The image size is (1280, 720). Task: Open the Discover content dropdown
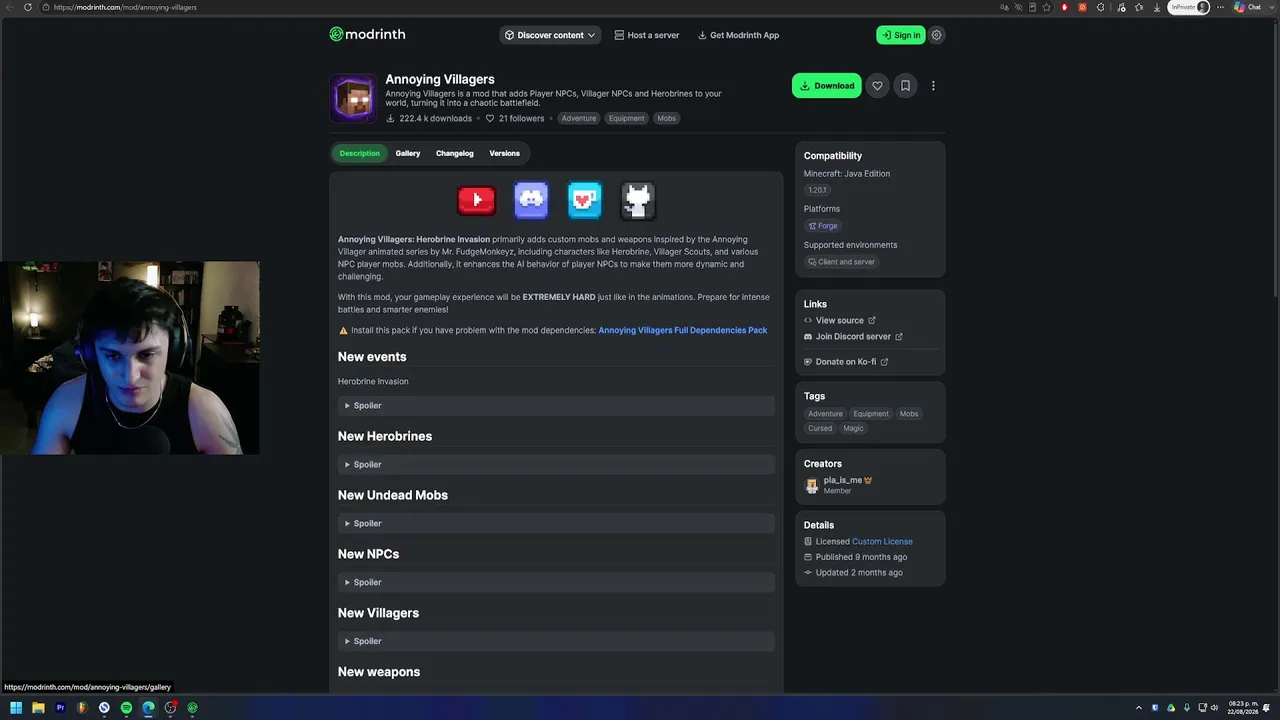point(550,35)
